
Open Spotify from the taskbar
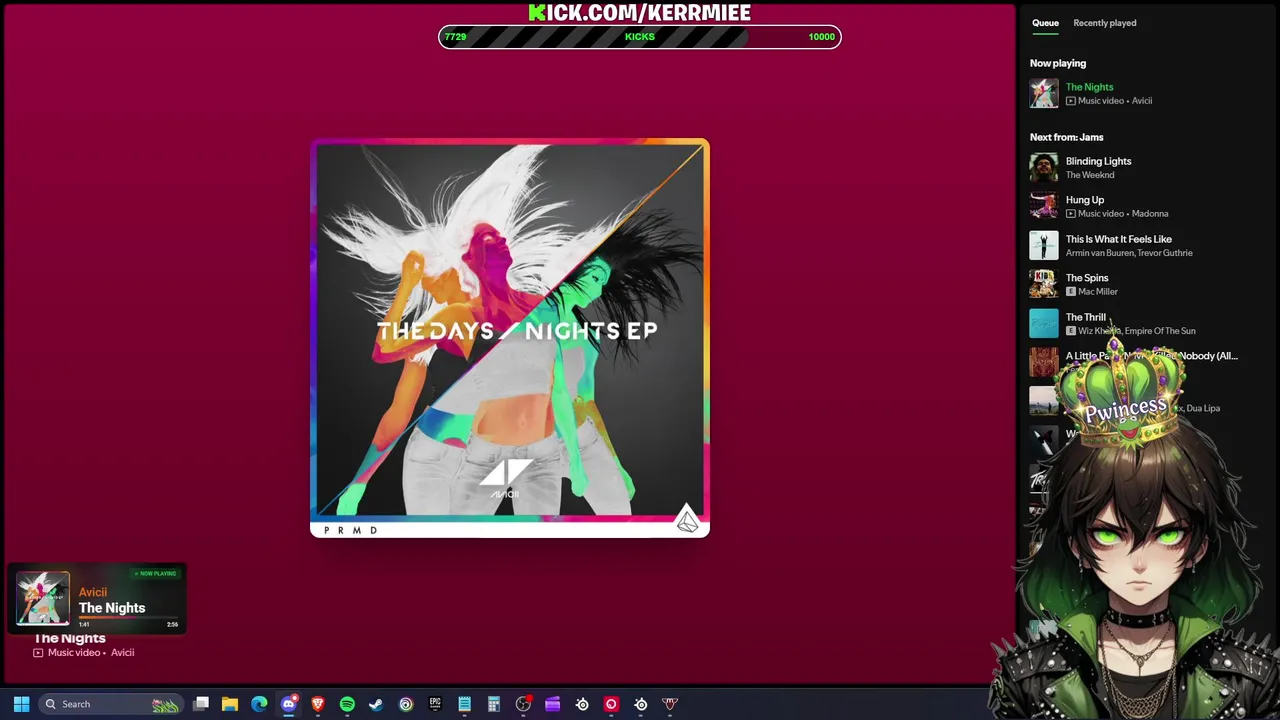click(347, 704)
